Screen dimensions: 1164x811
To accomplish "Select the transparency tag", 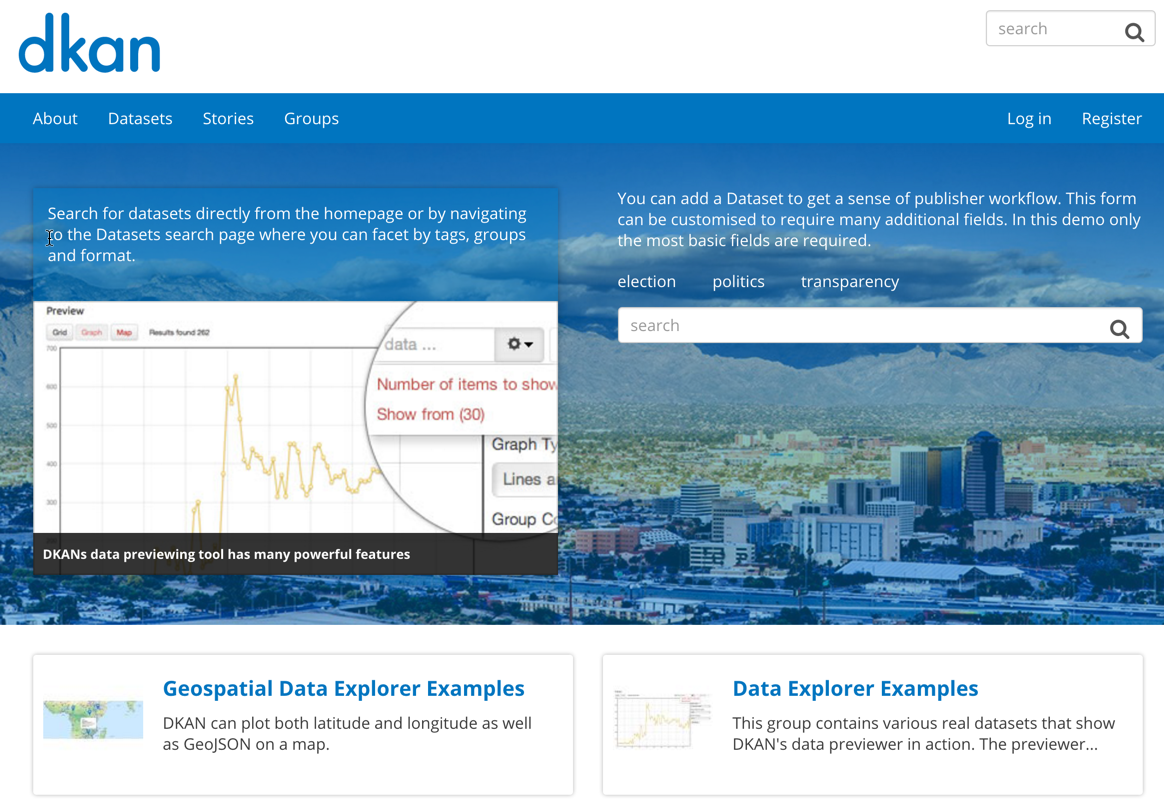I will (x=849, y=281).
